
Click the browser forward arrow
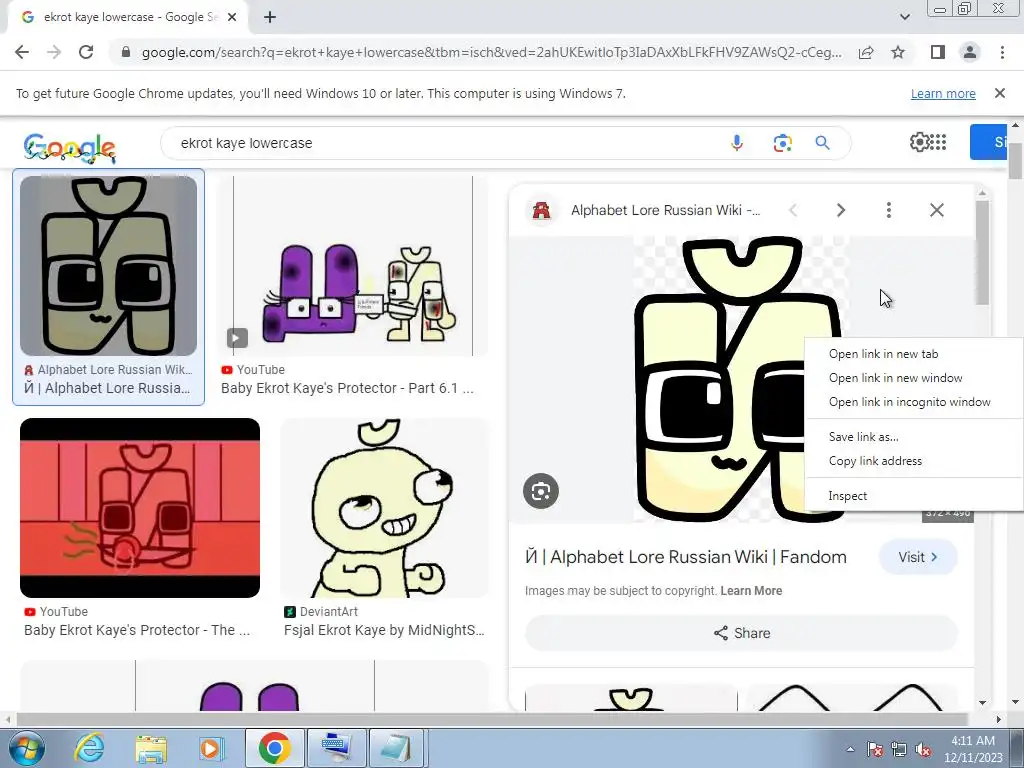54,52
